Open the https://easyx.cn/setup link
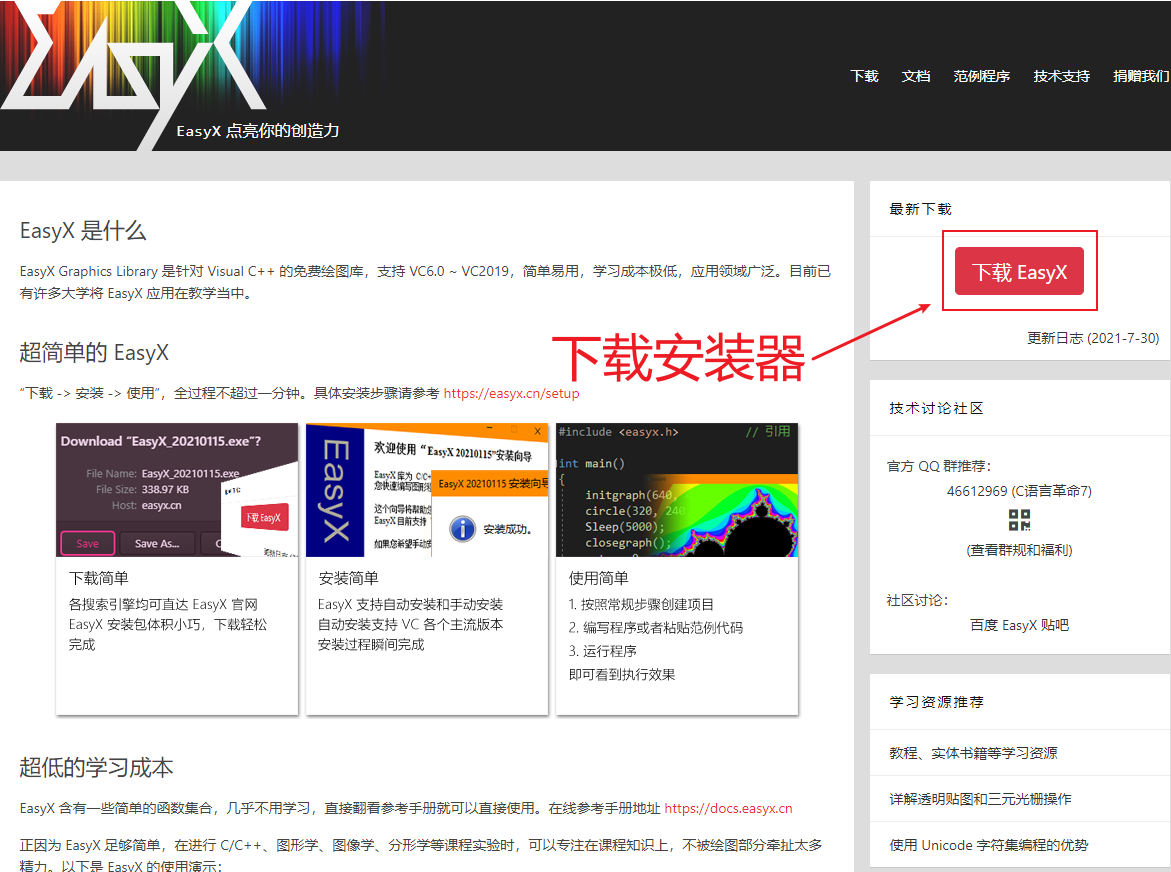The height and width of the screenshot is (872, 1171). pyautogui.click(x=511, y=393)
